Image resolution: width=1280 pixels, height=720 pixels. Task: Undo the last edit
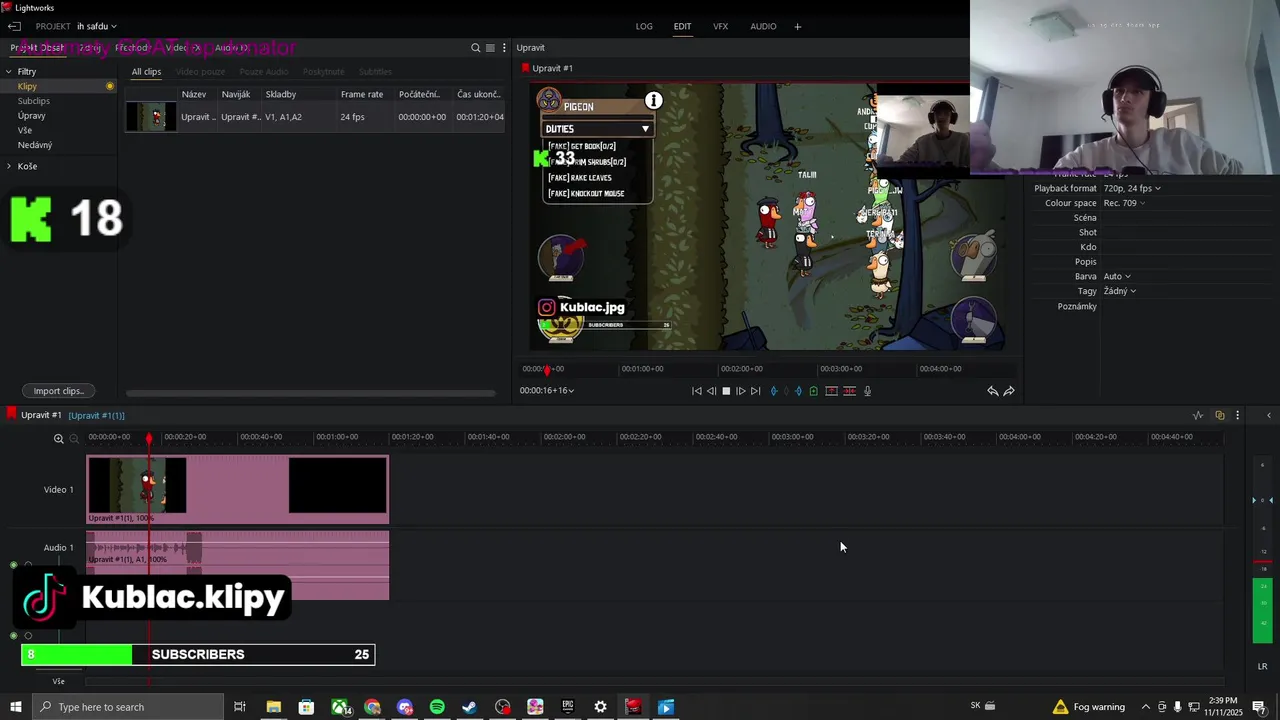pyautogui.click(x=992, y=391)
